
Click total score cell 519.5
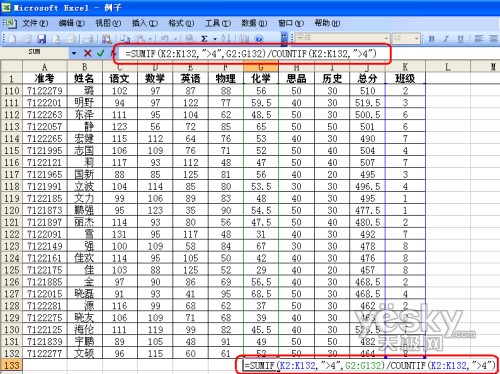tap(367, 103)
